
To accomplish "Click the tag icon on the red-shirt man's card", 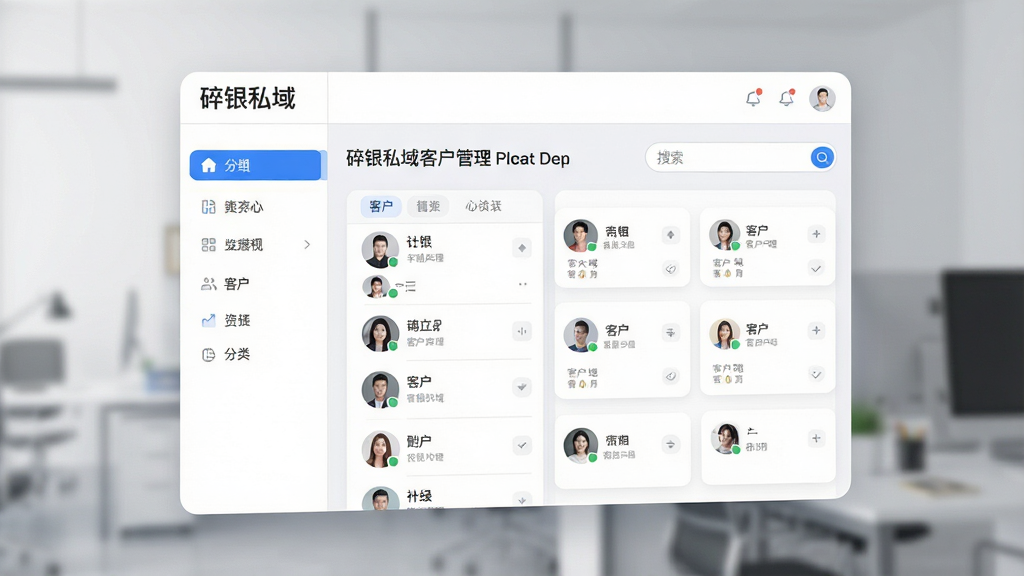I will [x=671, y=268].
